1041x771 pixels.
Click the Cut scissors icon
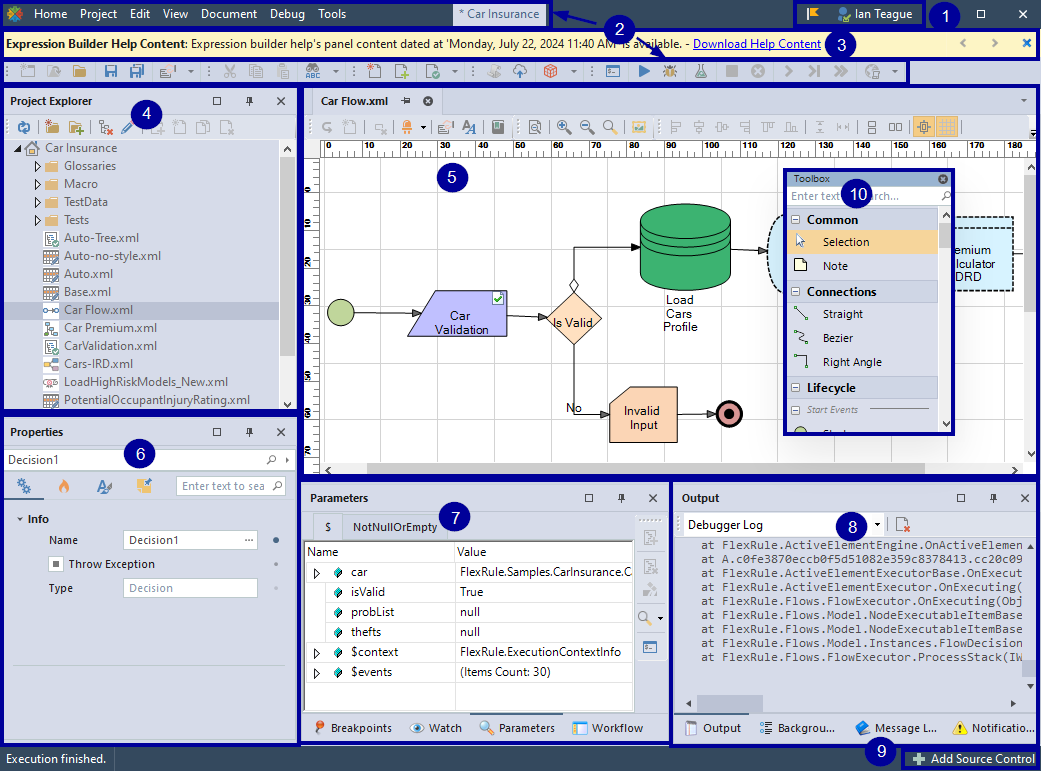tap(230, 71)
